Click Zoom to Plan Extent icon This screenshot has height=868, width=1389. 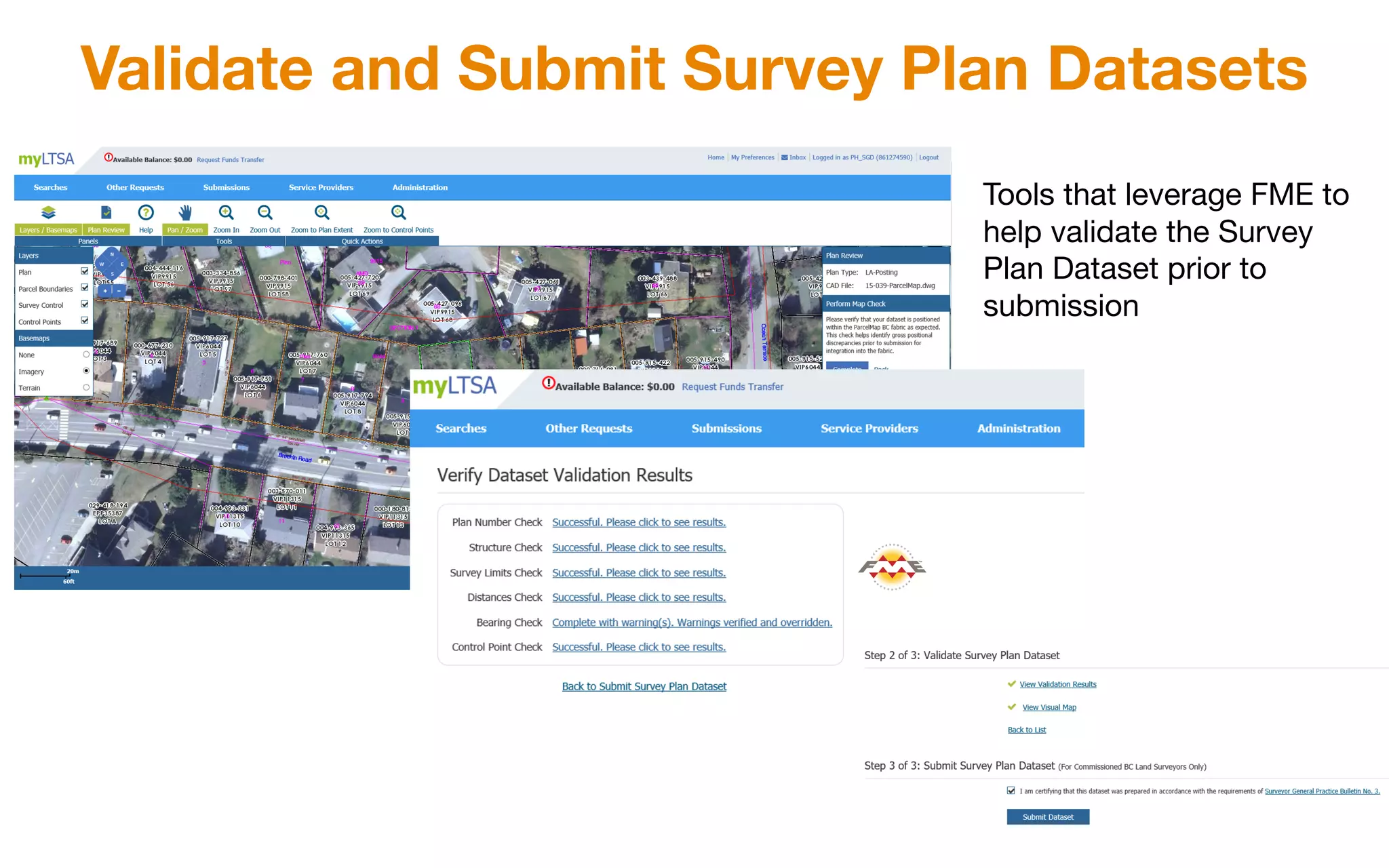pyautogui.click(x=322, y=213)
